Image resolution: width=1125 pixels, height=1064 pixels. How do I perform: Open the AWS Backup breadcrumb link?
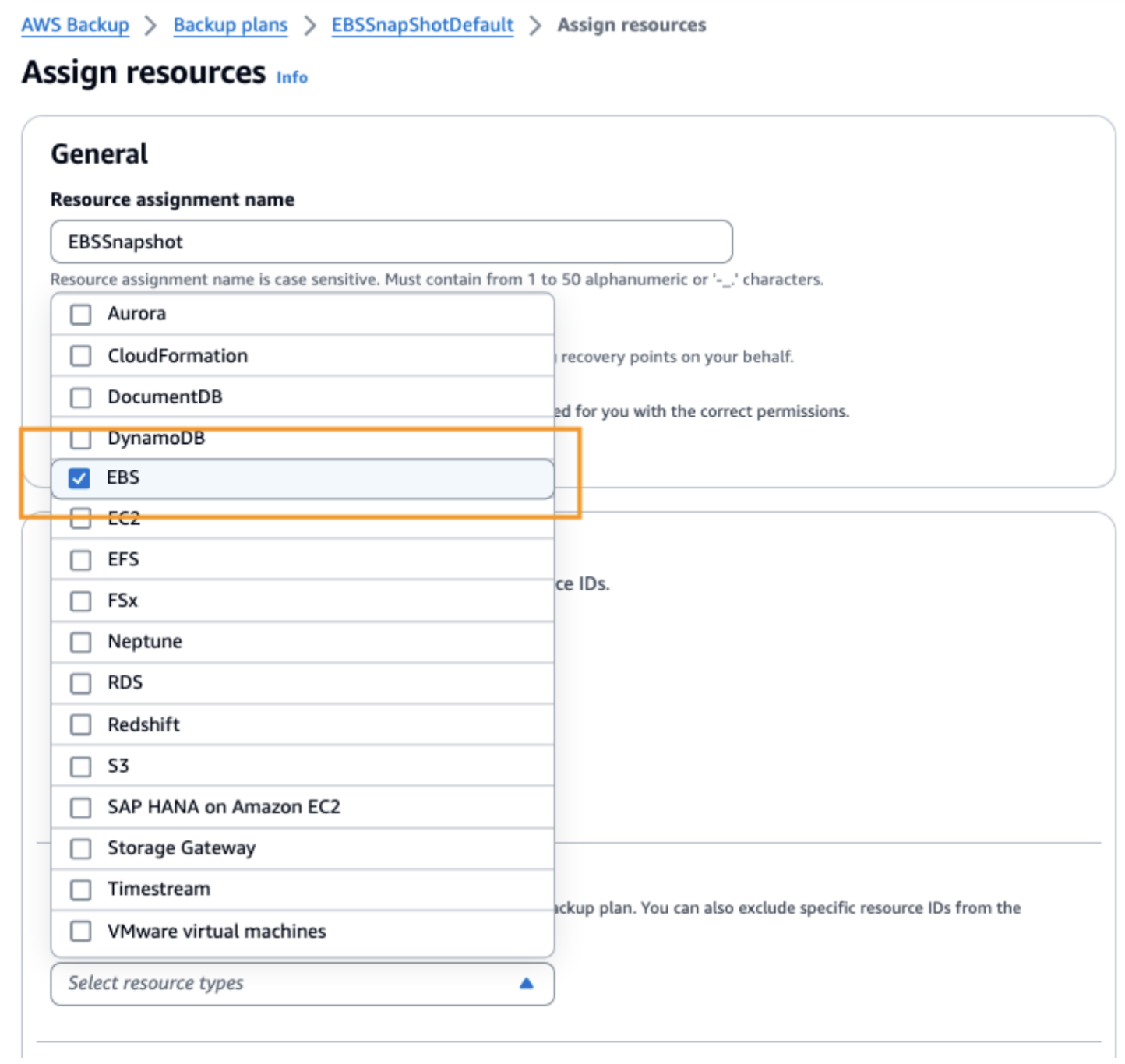pos(75,25)
